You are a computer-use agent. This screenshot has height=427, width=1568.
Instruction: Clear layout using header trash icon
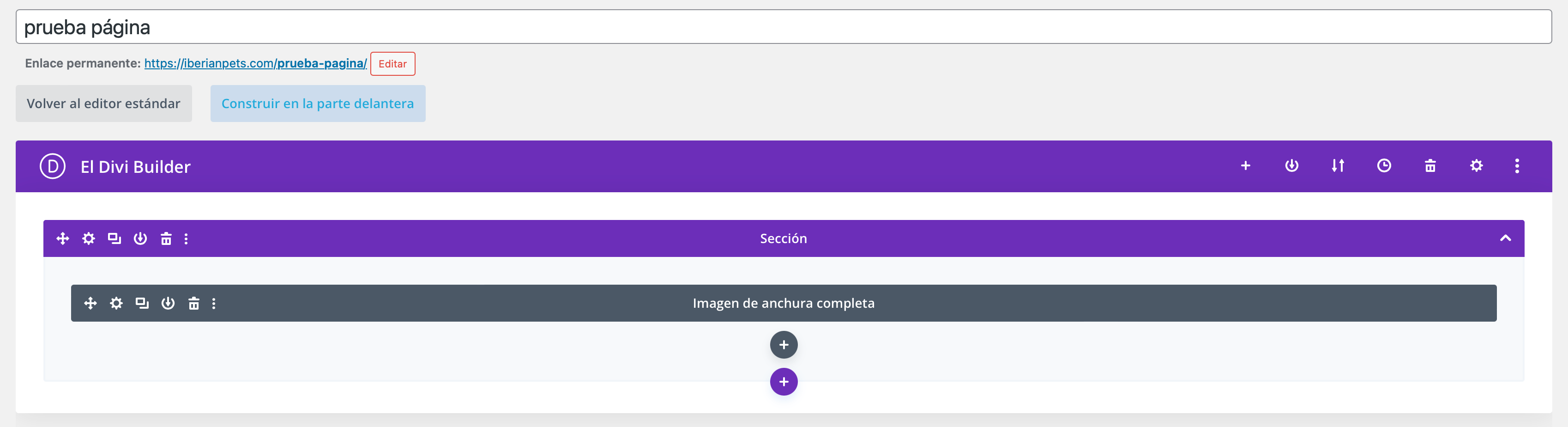pos(1430,166)
